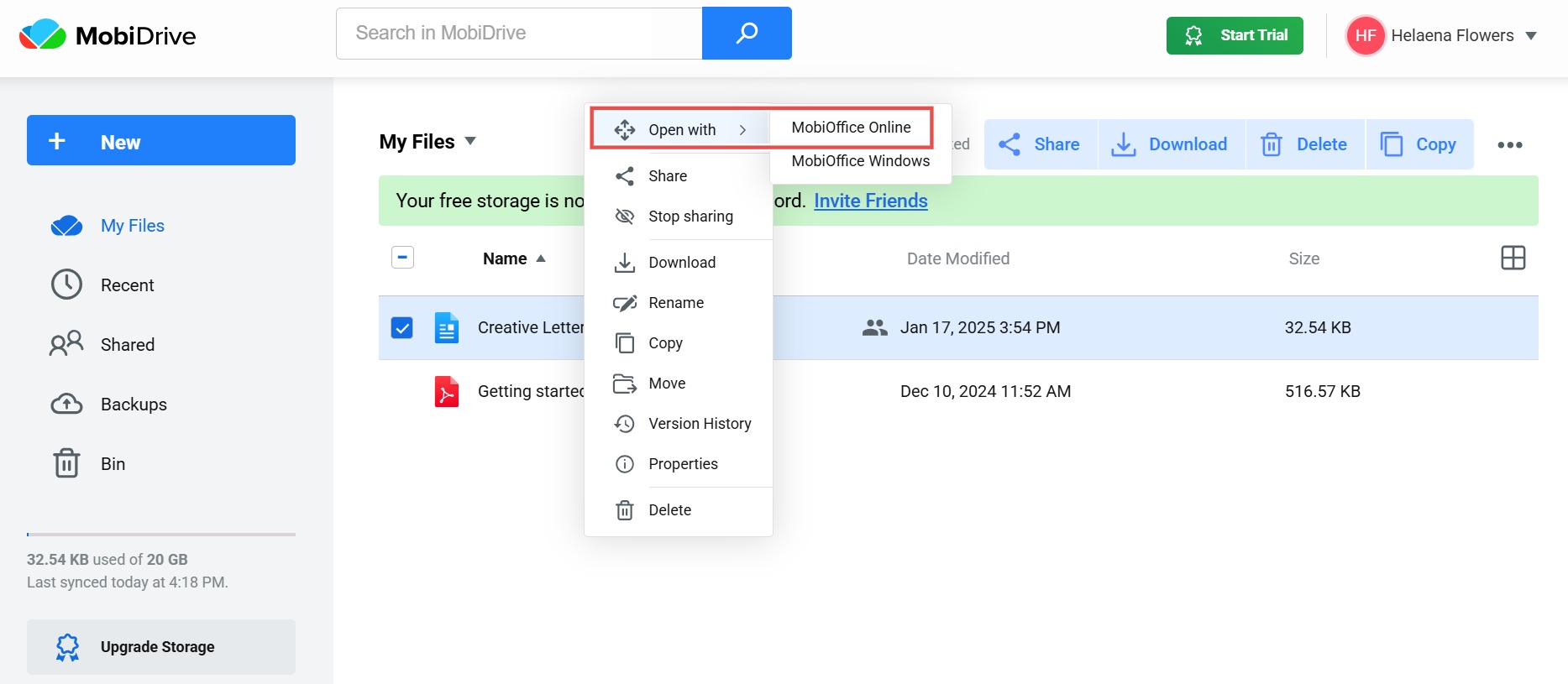Follow the Invite Friends link
Screen dimensions: 1568x684
pyautogui.click(x=870, y=201)
